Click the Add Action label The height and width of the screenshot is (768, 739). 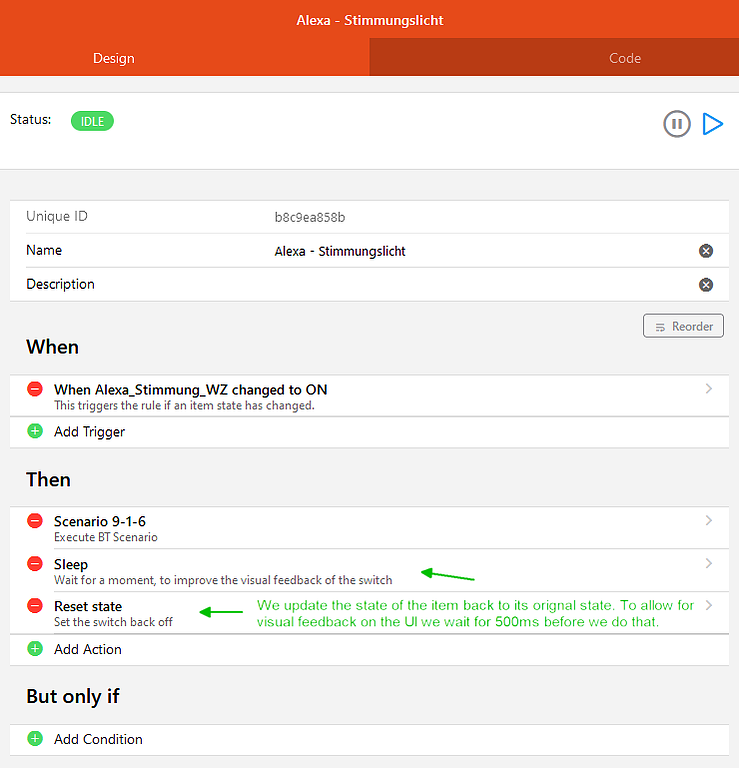tap(88, 649)
